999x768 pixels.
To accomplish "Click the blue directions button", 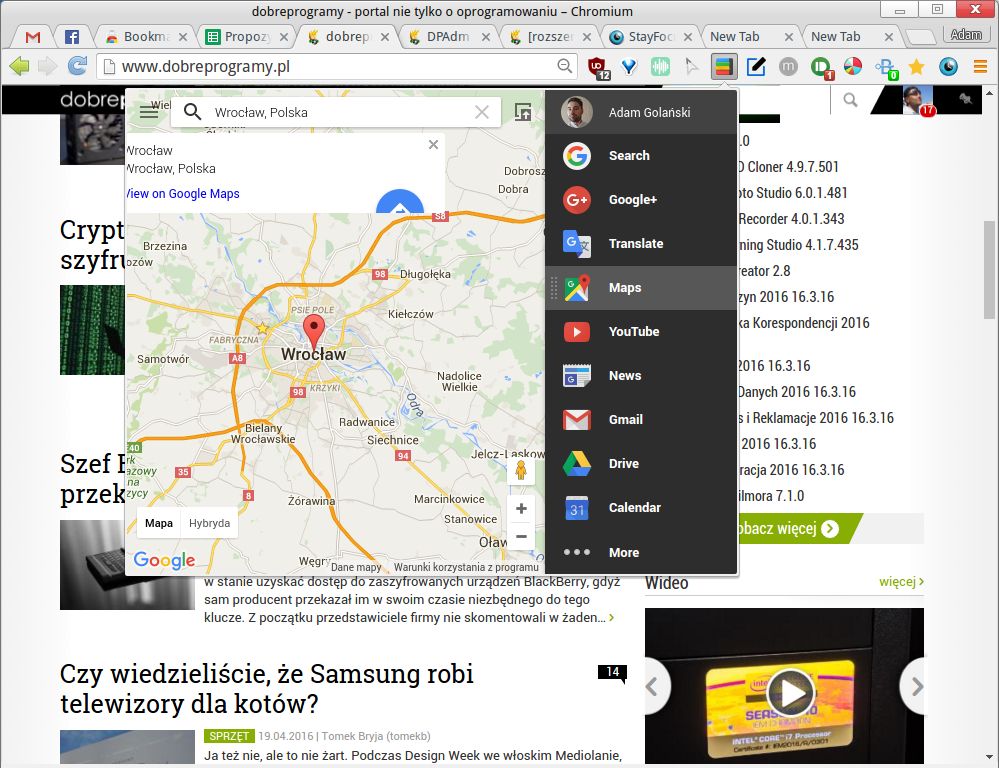I will (399, 203).
